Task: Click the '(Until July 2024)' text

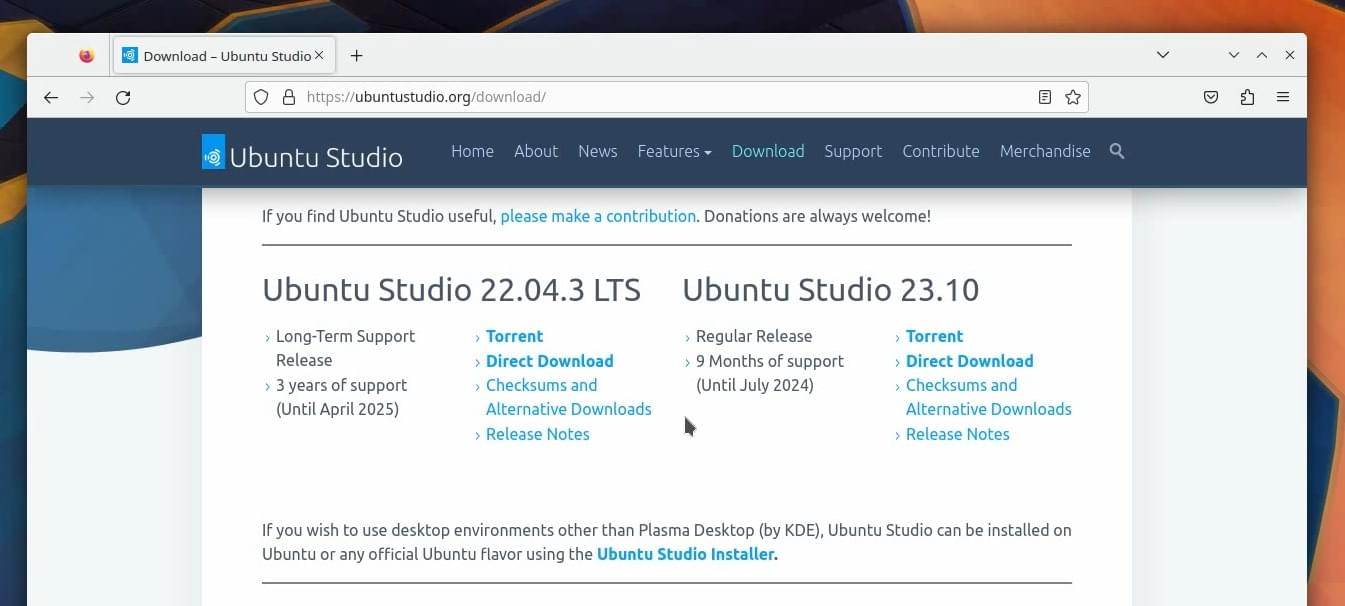Action: coord(755,385)
